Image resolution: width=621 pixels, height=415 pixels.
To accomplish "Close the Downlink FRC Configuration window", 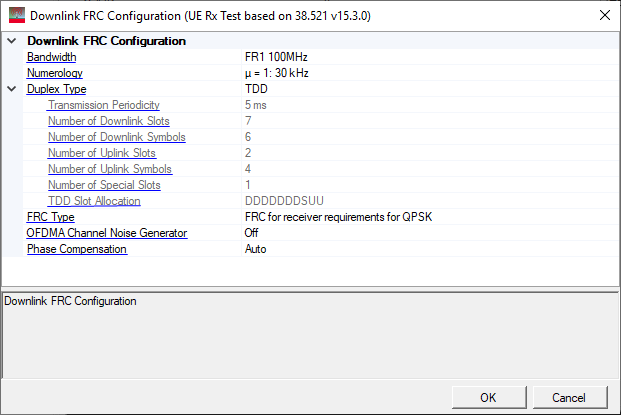I will (x=605, y=15).
